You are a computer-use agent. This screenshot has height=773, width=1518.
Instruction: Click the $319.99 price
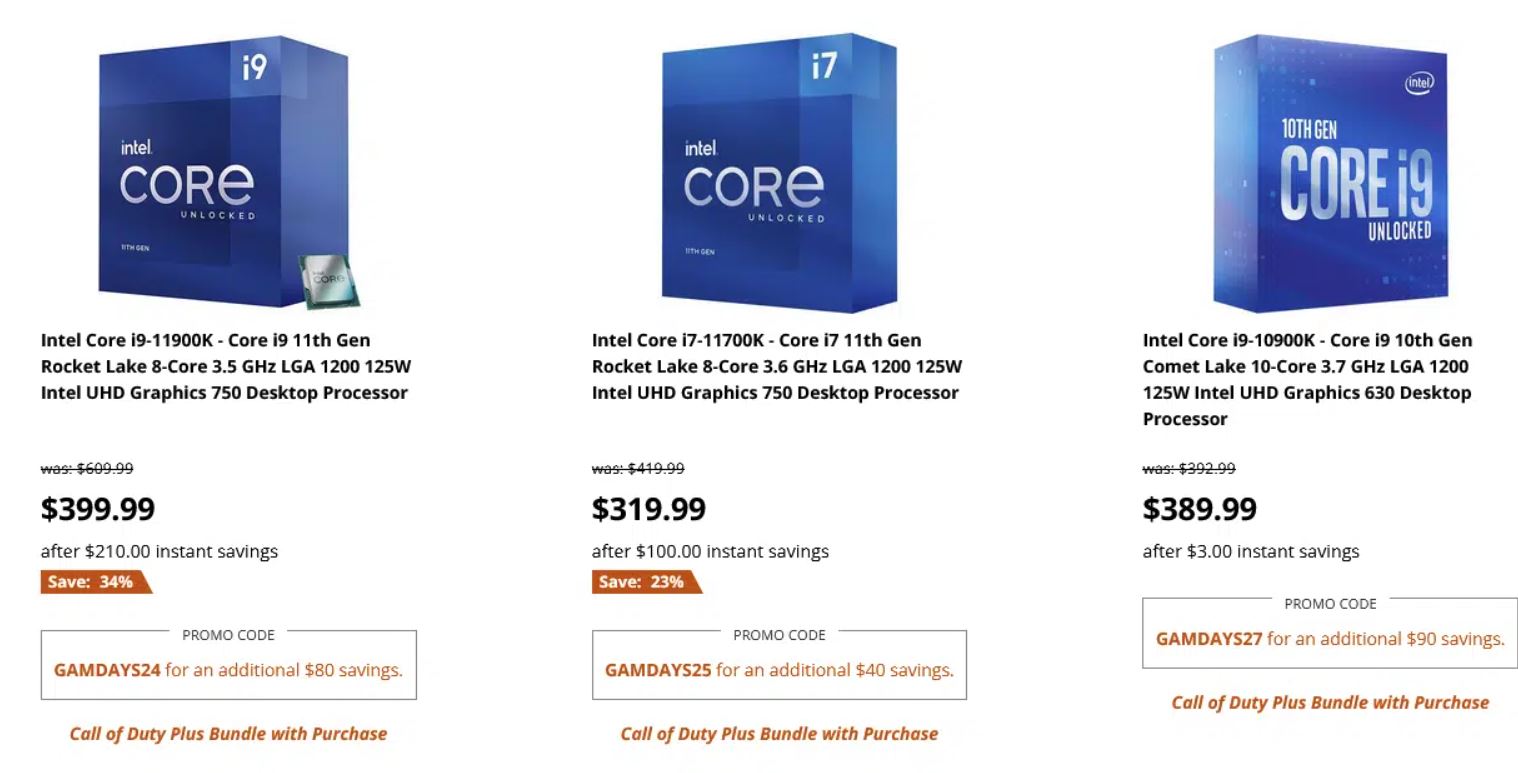pos(649,509)
